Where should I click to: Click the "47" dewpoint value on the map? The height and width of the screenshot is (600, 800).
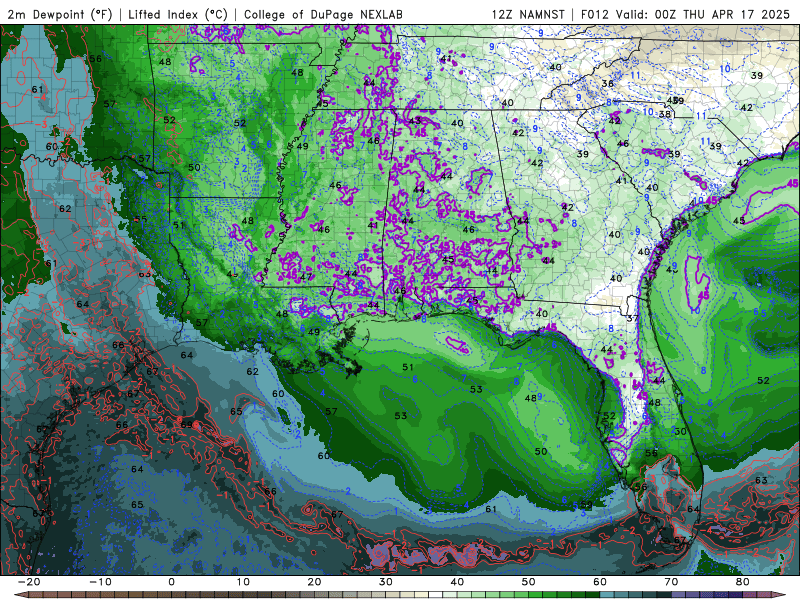pos(306,277)
